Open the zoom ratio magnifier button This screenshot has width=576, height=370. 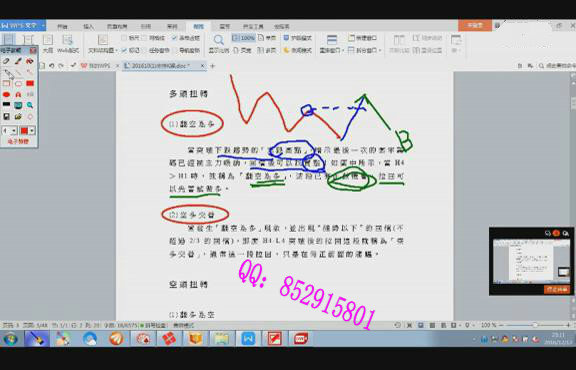point(219,44)
